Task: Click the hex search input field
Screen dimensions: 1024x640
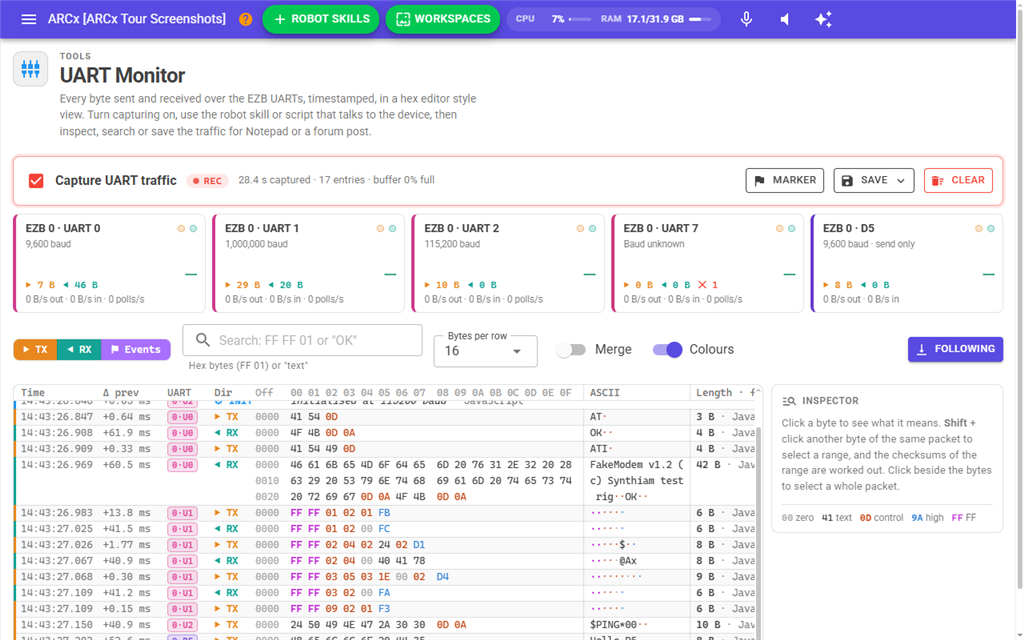Action: click(x=302, y=340)
